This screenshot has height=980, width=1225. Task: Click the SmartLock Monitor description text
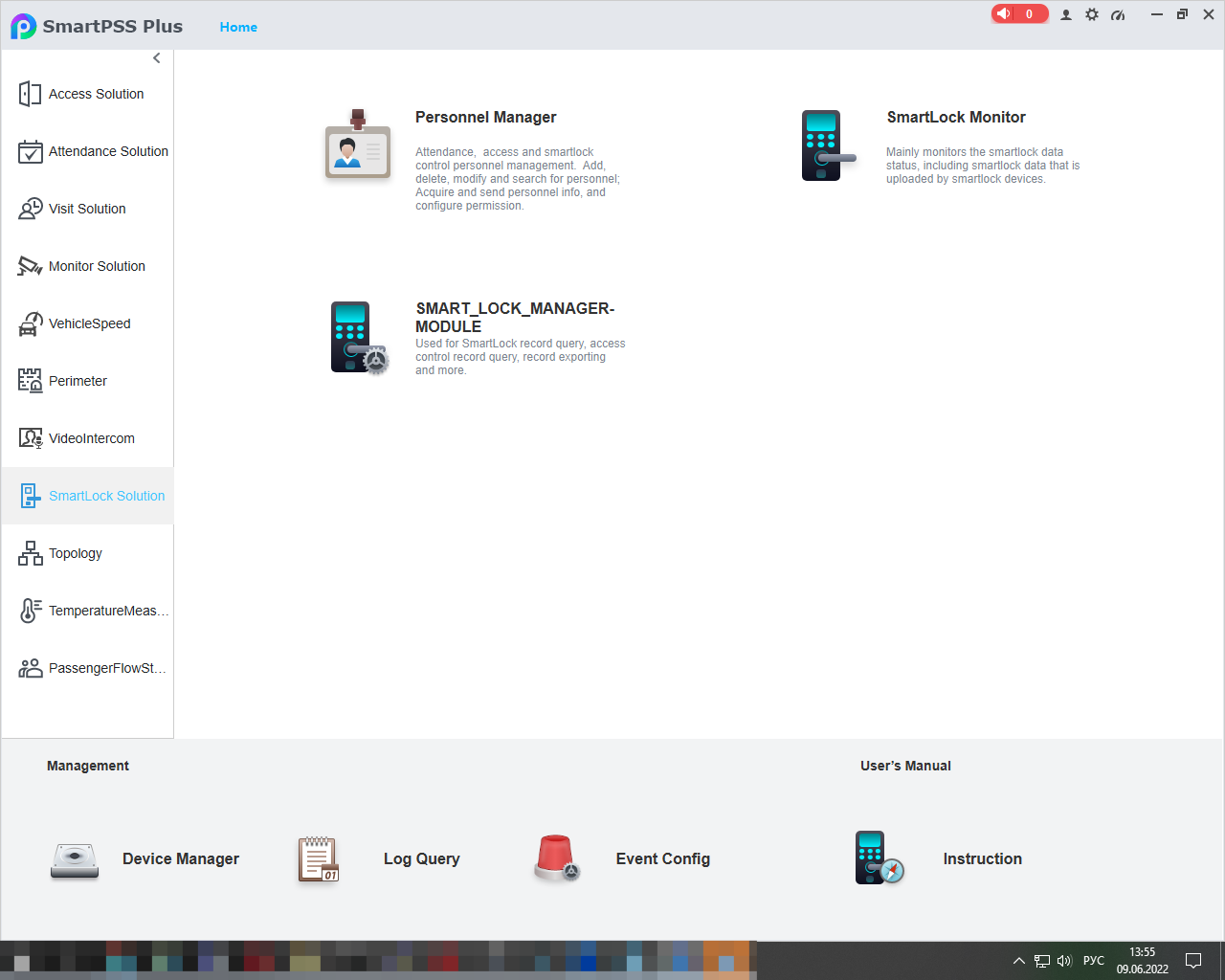pos(983,166)
